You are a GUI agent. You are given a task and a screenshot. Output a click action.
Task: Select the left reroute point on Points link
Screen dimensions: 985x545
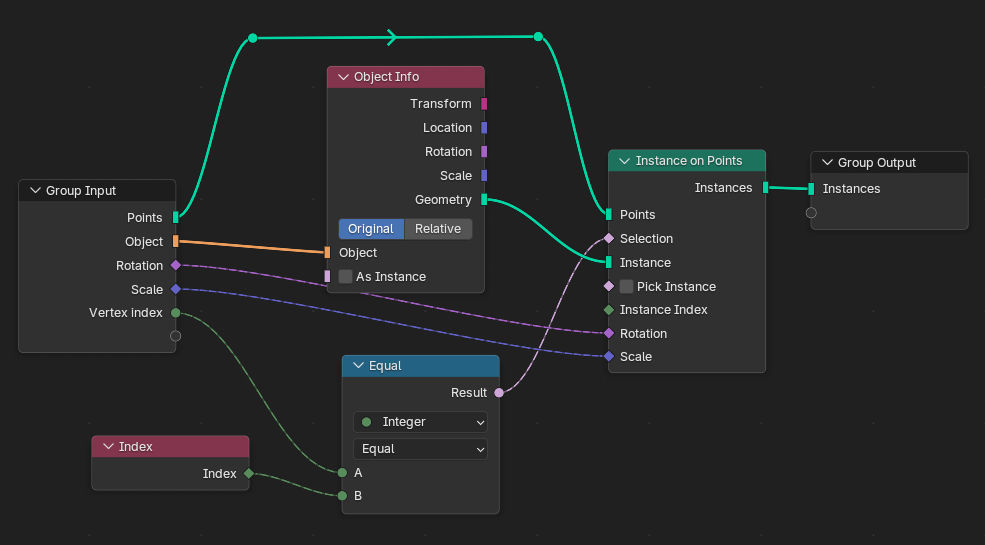click(253, 38)
